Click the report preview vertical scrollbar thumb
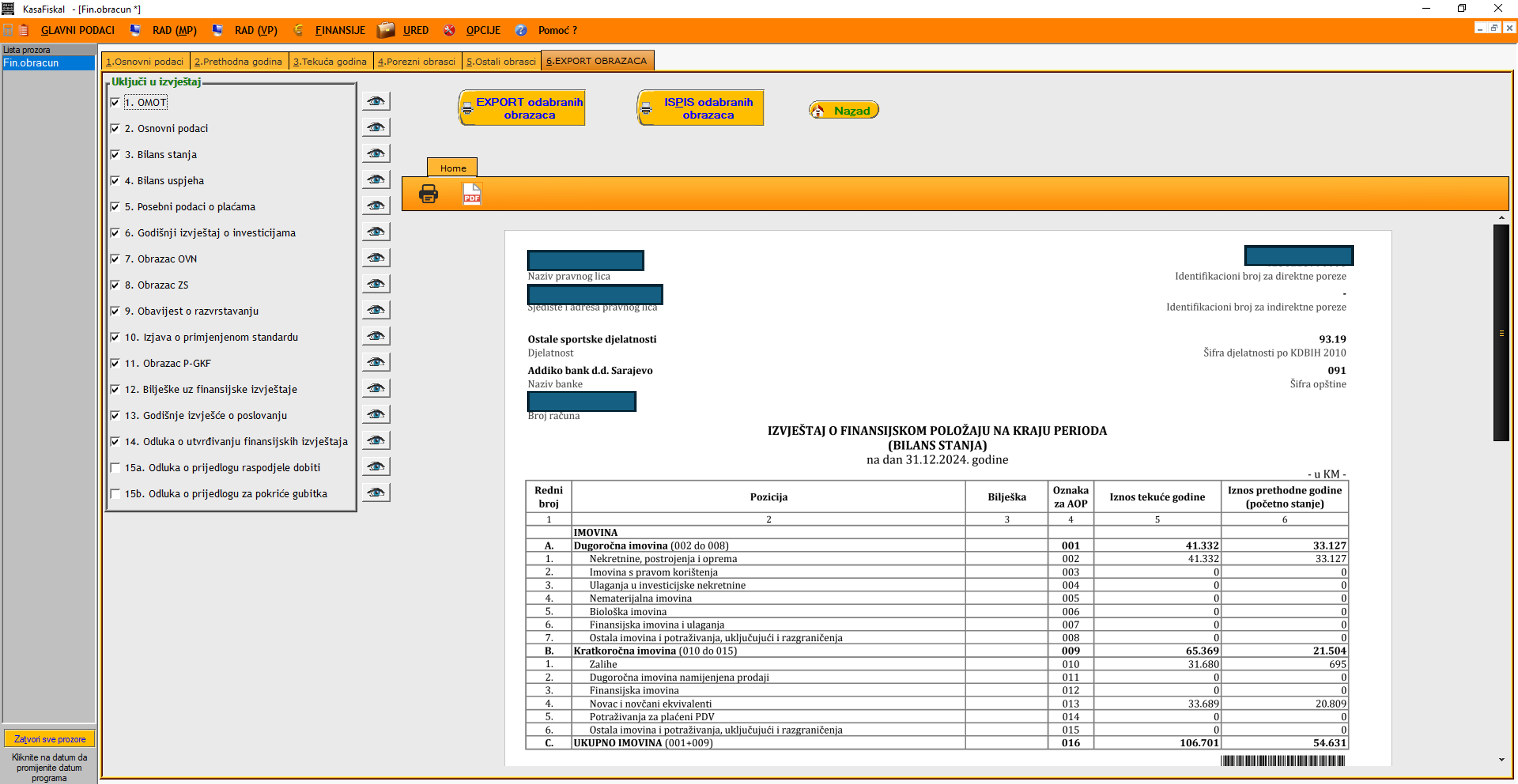Screen dimensions: 1518x784 pyautogui.click(x=1501, y=333)
